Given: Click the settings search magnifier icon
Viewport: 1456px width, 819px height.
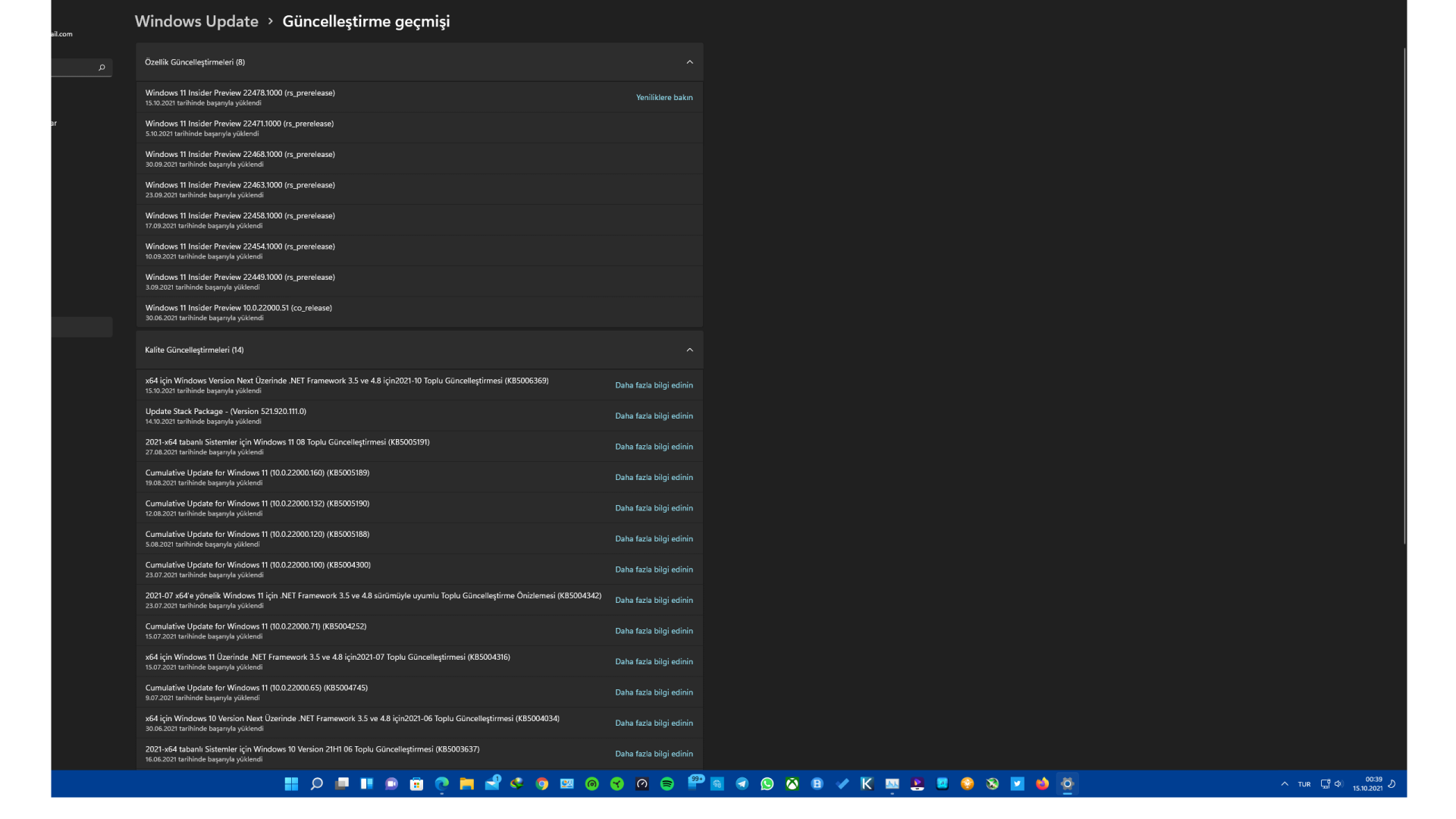Looking at the screenshot, I should [102, 67].
